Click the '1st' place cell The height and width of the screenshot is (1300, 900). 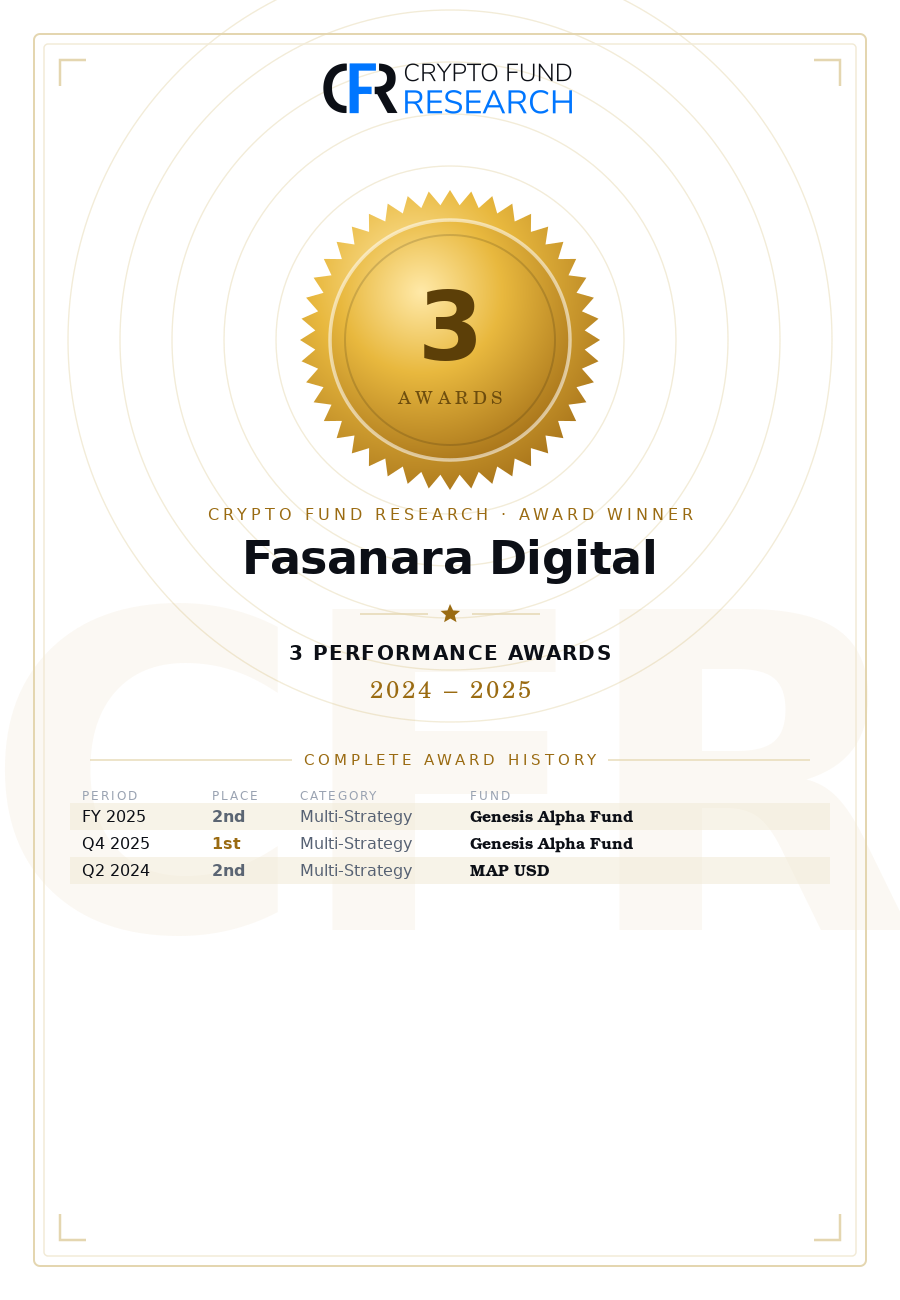[226, 844]
